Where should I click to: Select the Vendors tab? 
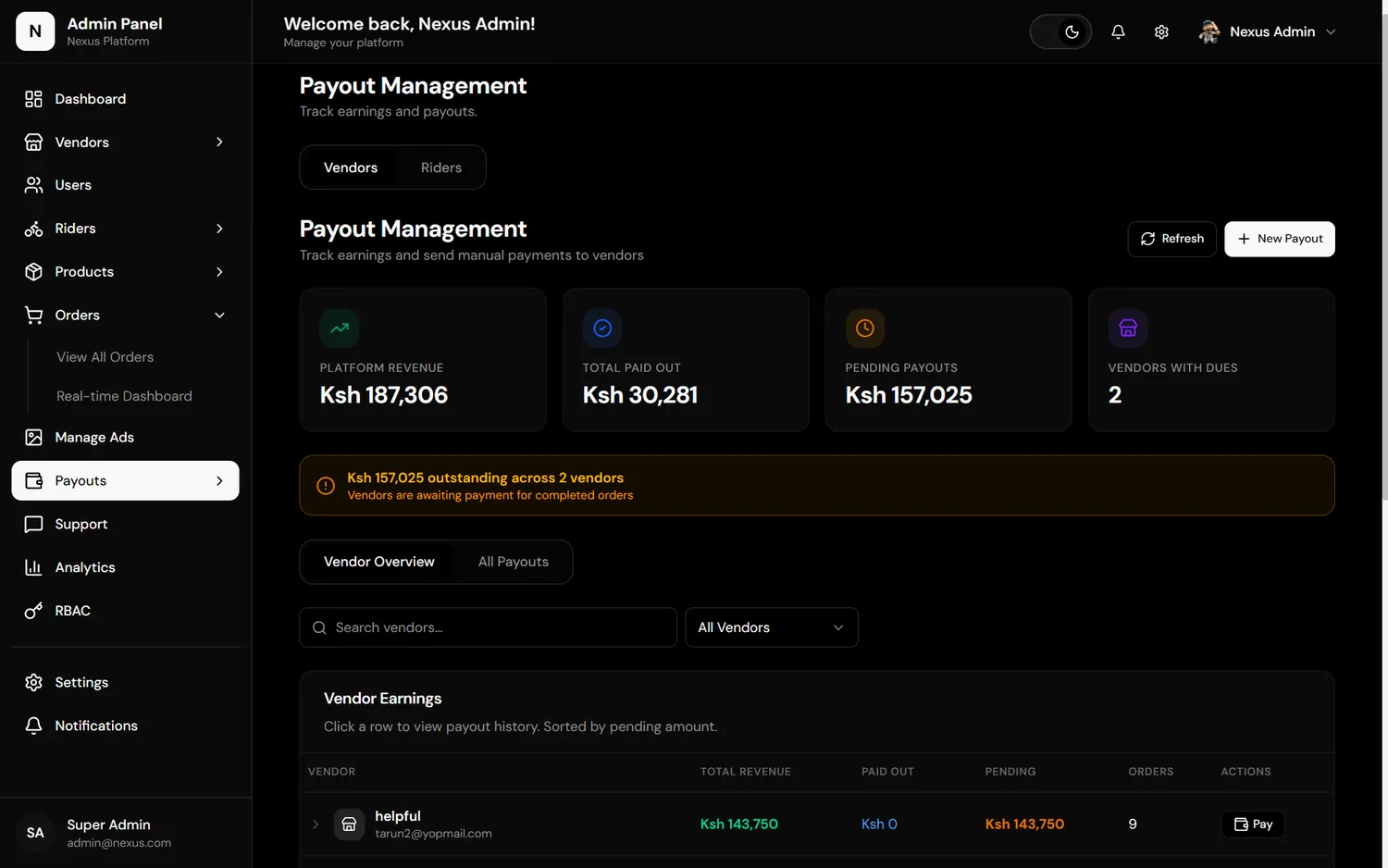point(351,167)
